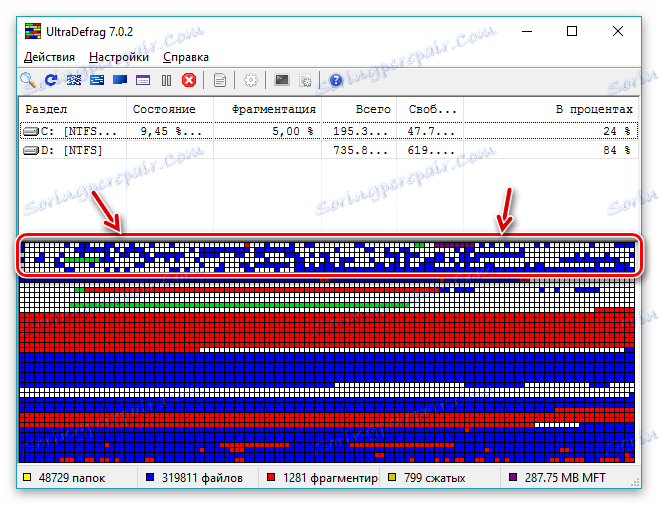
Task: Edit the boot time script icon
Action: [x=305, y=80]
